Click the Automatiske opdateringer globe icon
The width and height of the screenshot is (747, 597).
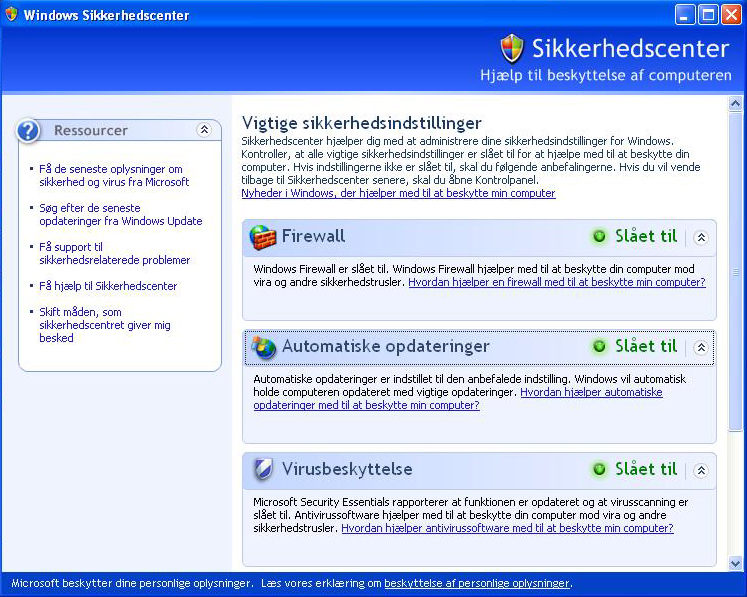pos(264,347)
